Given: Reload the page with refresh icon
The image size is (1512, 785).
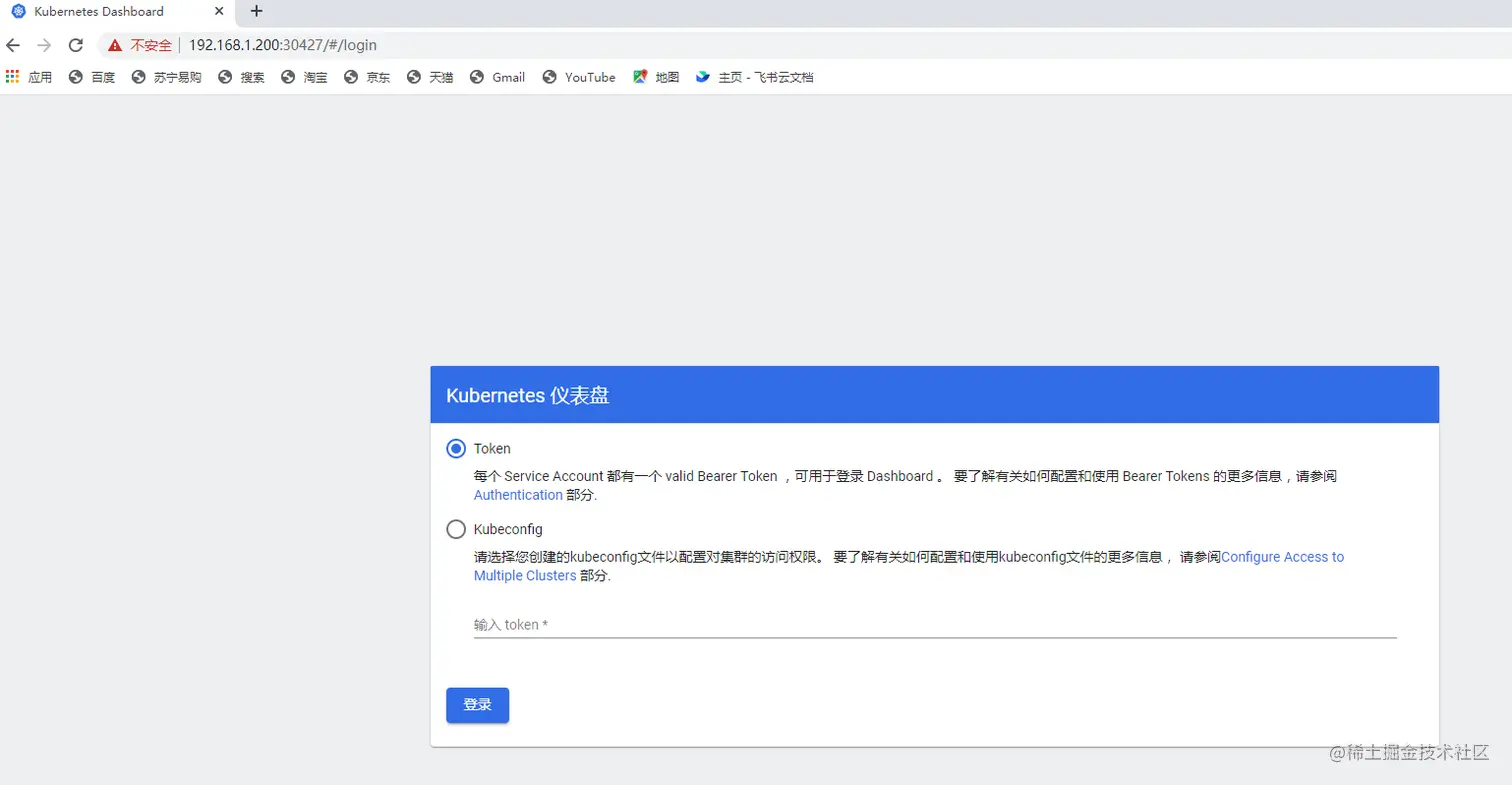Looking at the screenshot, I should point(75,45).
